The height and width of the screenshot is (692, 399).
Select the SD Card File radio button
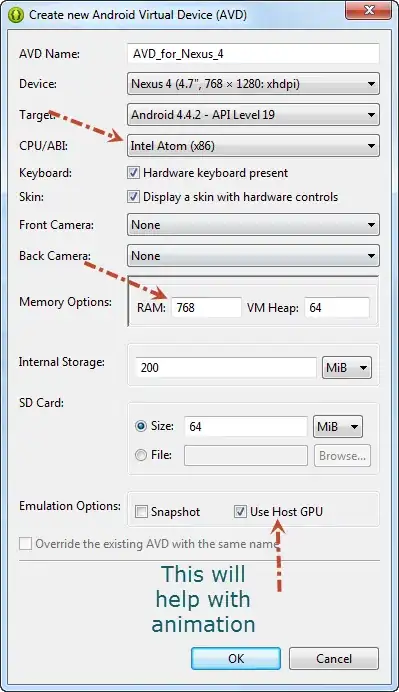click(x=141, y=455)
